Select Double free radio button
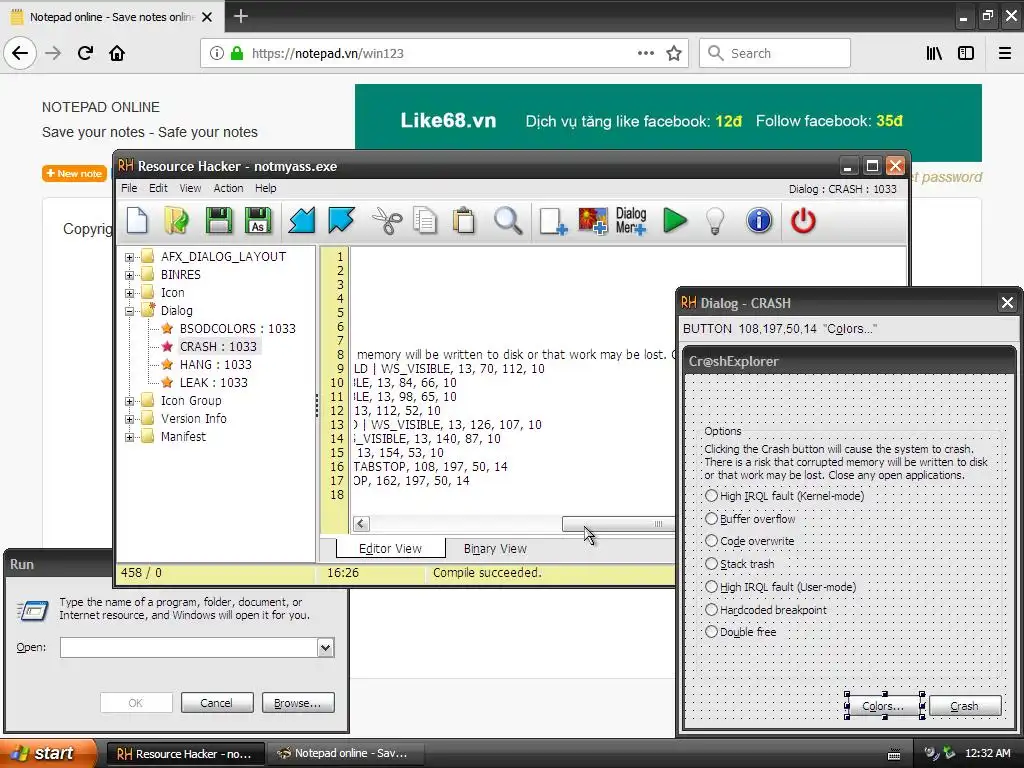The height and width of the screenshot is (768, 1024). tap(711, 632)
